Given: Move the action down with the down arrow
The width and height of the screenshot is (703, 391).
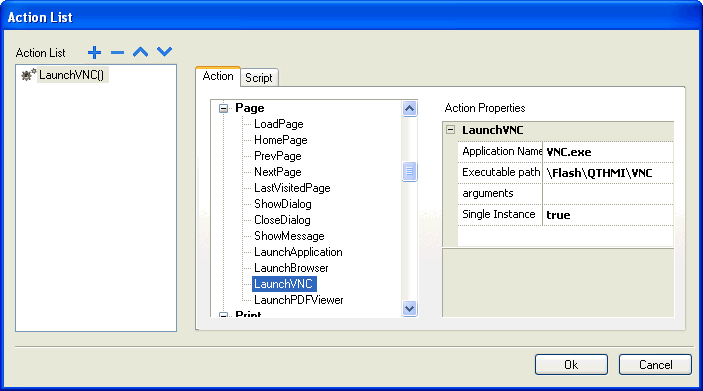Looking at the screenshot, I should [165, 52].
